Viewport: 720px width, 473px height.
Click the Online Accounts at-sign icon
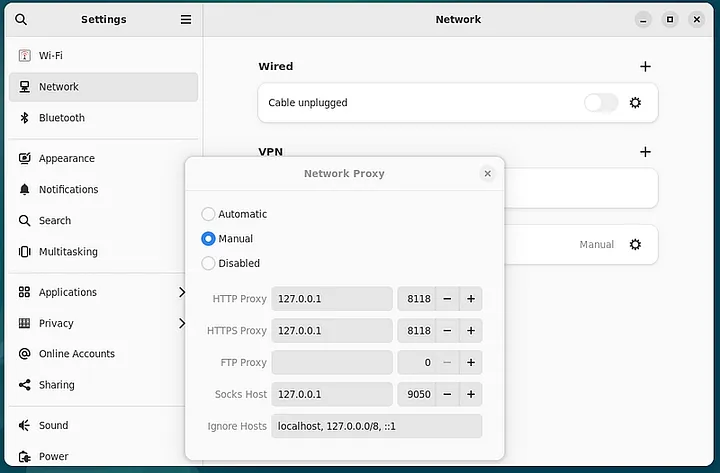(24, 354)
